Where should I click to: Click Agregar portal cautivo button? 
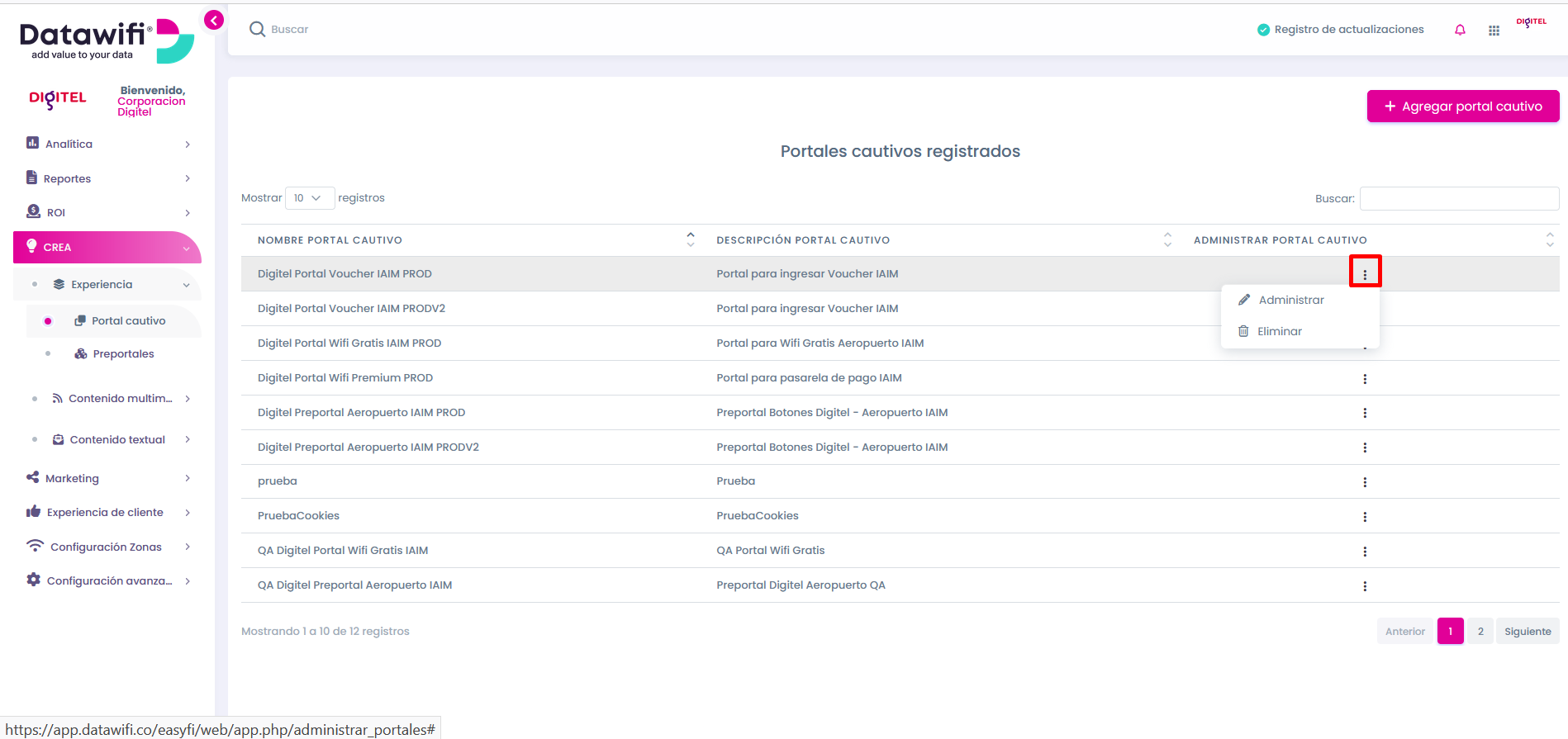(x=1463, y=107)
